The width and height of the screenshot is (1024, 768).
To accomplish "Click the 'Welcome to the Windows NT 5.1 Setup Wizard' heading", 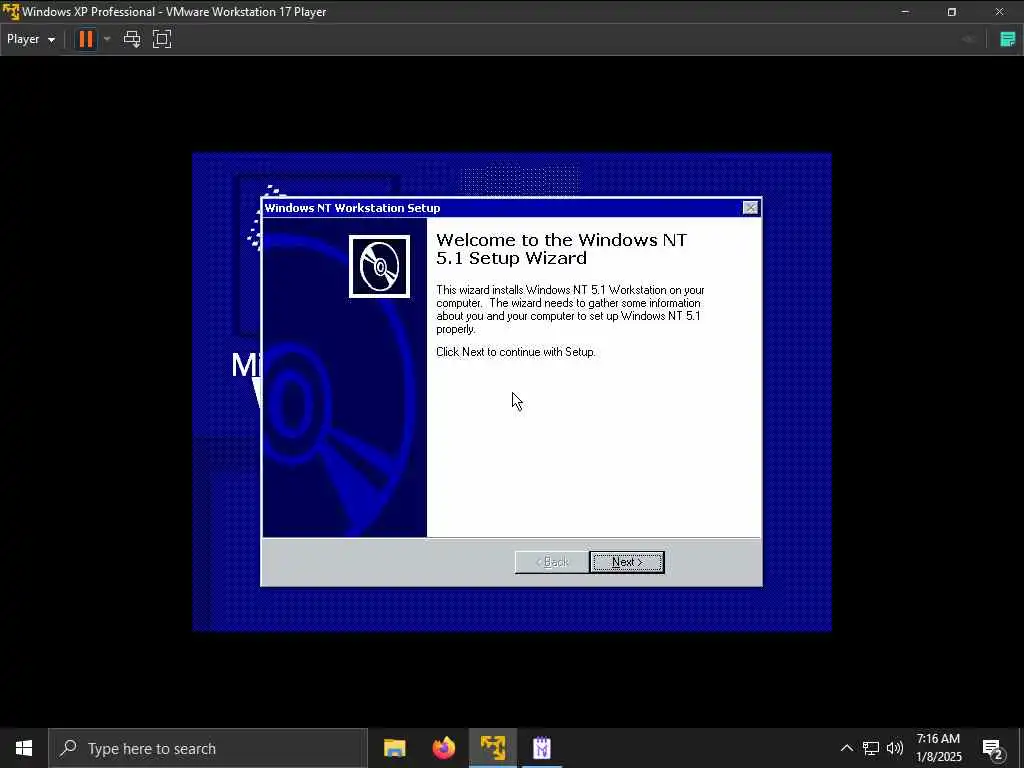I will point(561,249).
